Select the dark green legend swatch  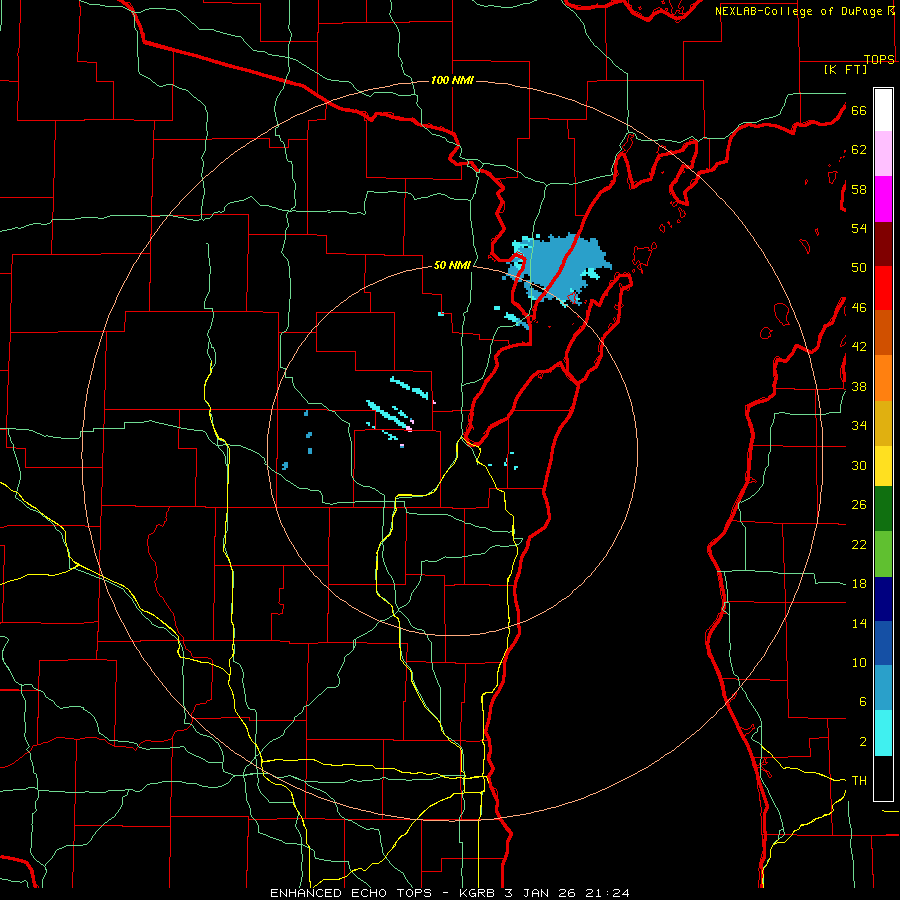pyautogui.click(x=883, y=509)
